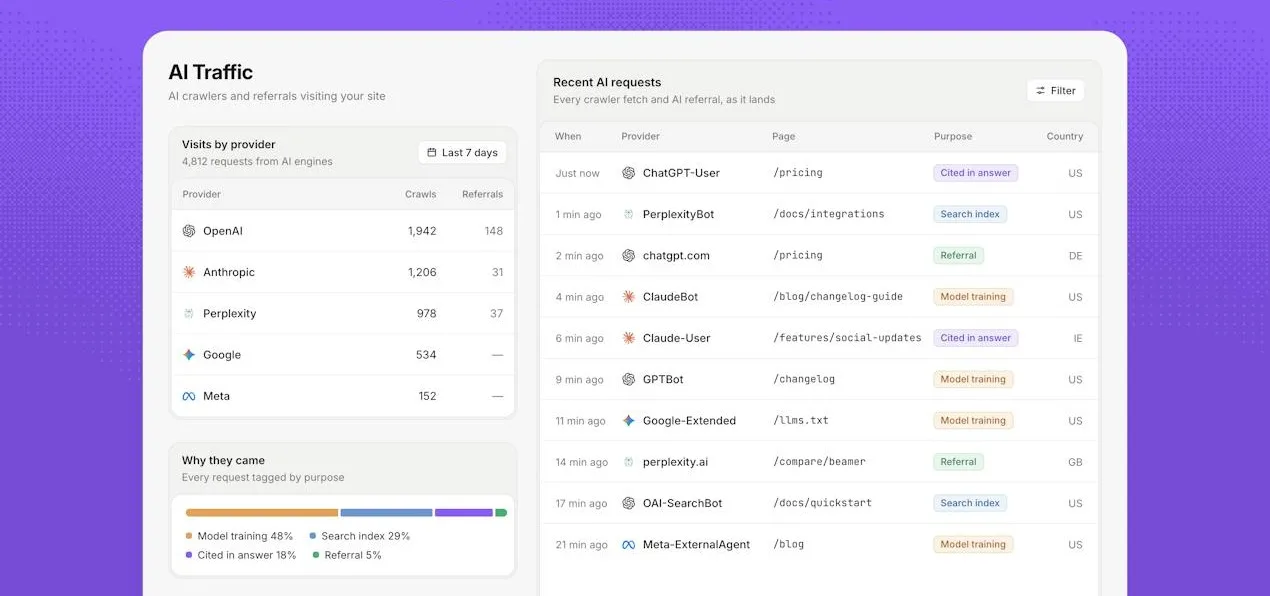Click Model training tag on GPTBot row
Screen dimensions: 1270x596
coord(973,379)
